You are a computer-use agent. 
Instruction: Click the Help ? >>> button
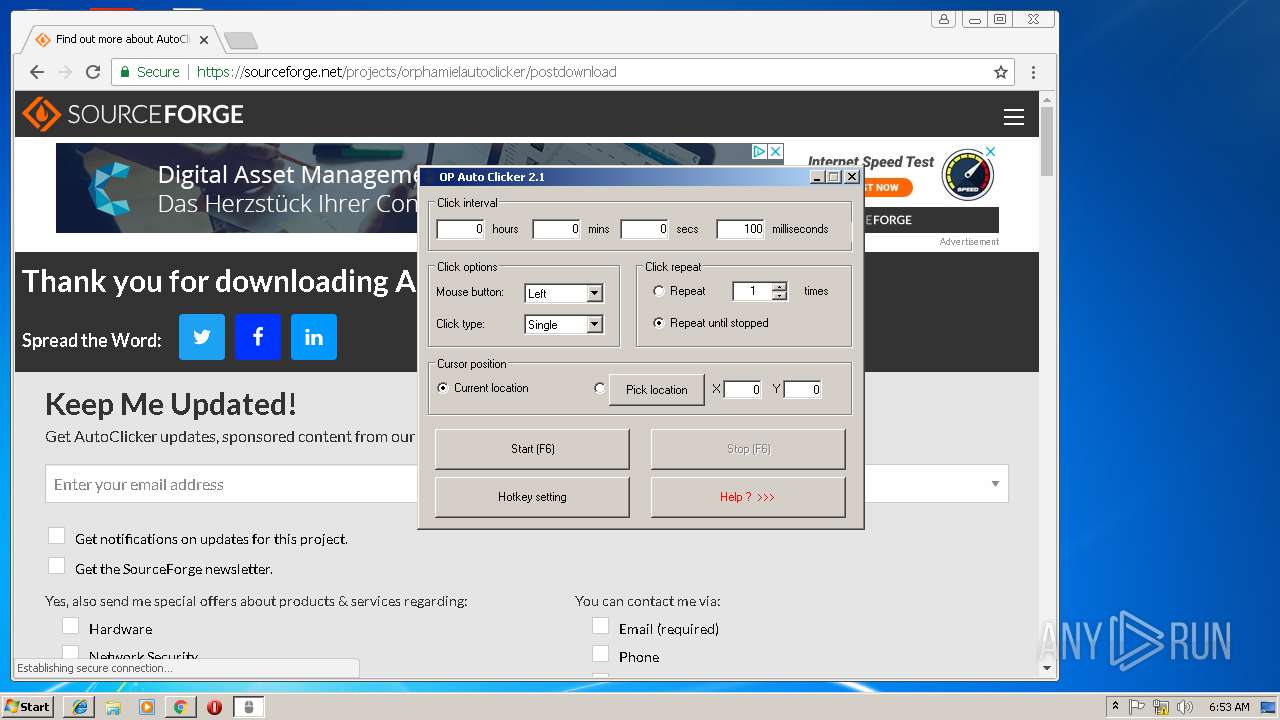[x=748, y=497]
